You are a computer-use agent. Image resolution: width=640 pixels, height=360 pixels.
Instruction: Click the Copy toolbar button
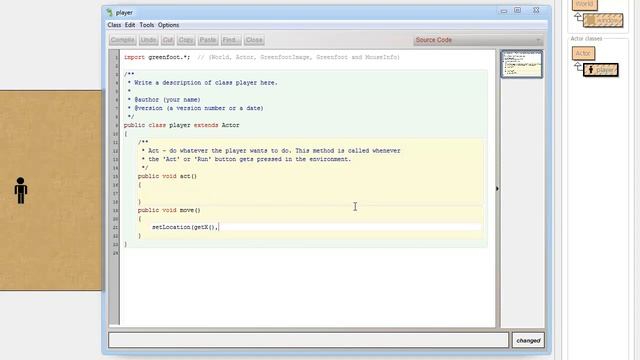click(186, 40)
